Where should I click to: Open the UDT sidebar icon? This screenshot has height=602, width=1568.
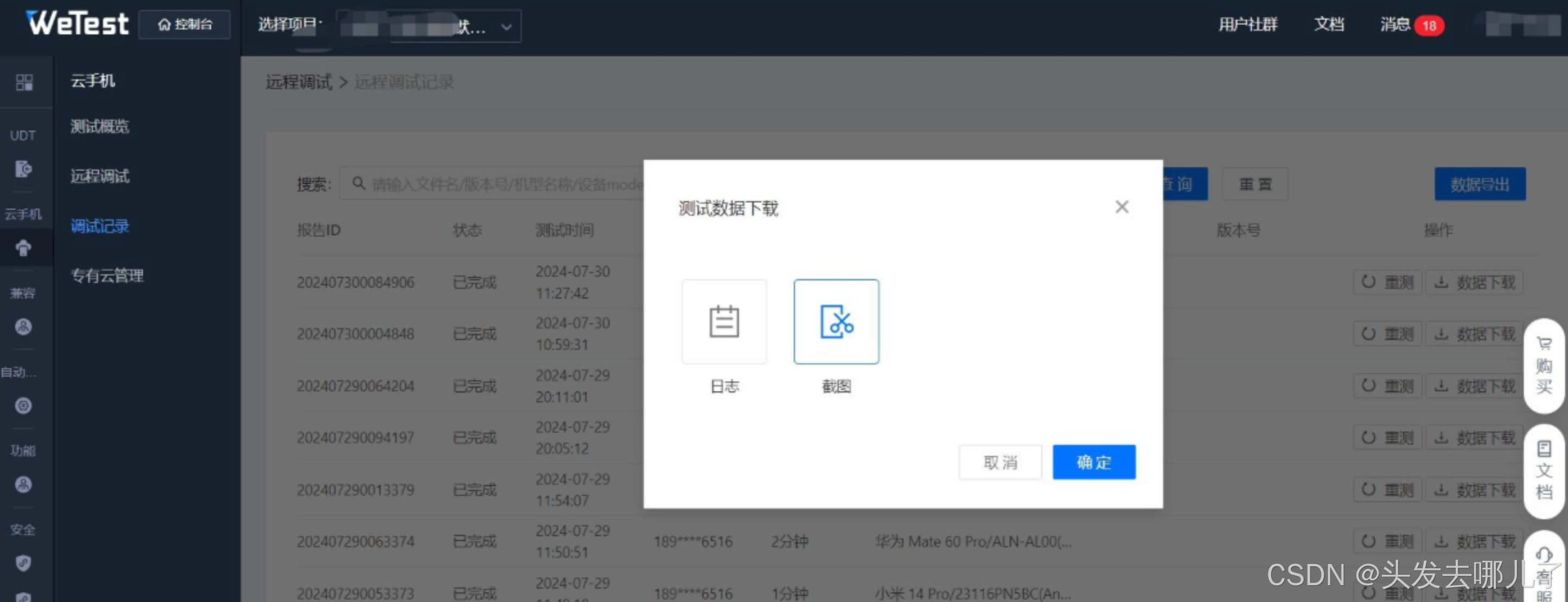coord(23,169)
